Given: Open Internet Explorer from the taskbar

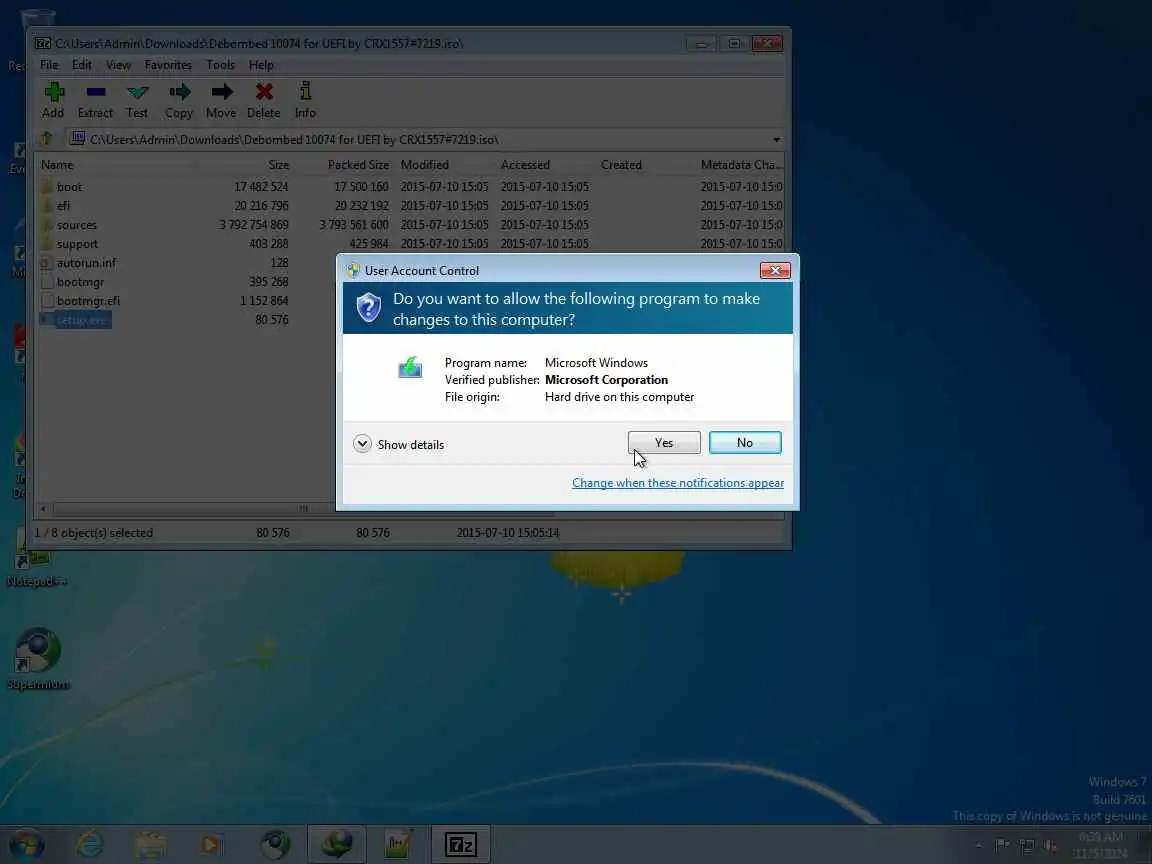Looking at the screenshot, I should point(90,845).
